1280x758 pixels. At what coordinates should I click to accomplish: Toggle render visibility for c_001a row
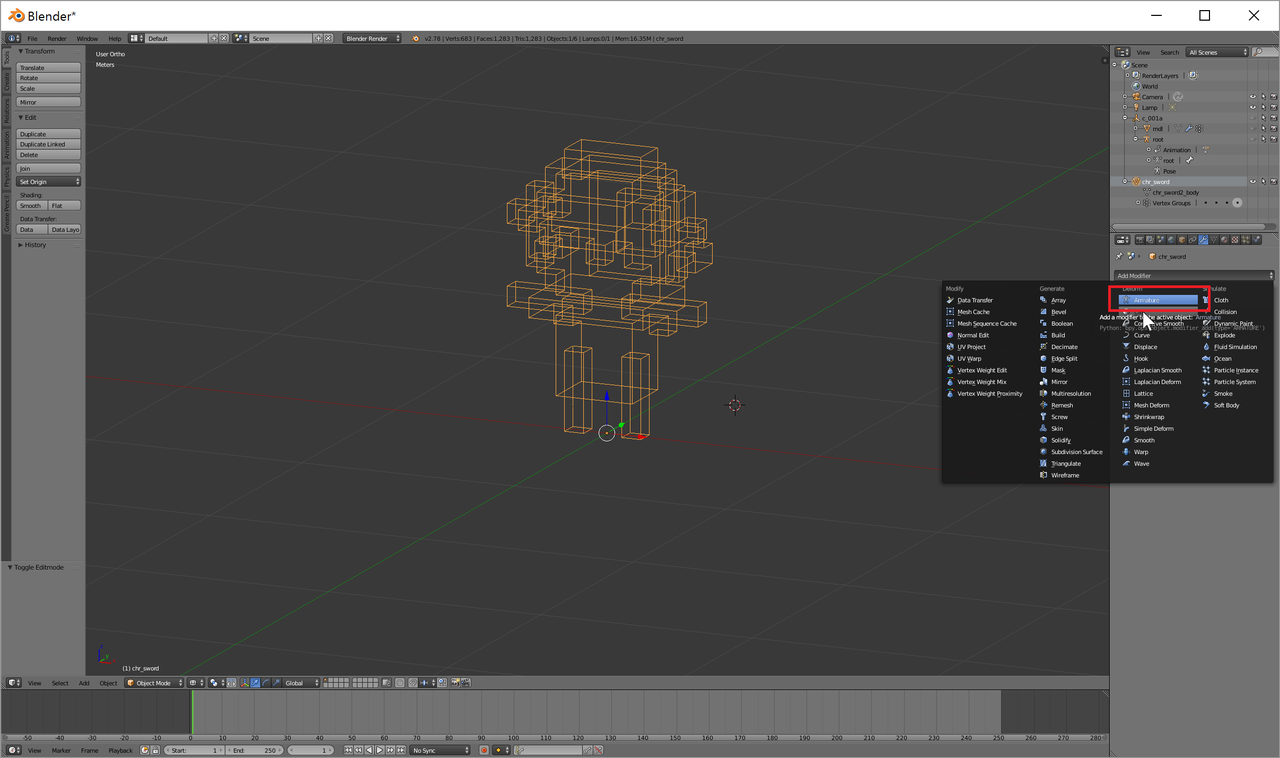(x=1273, y=118)
